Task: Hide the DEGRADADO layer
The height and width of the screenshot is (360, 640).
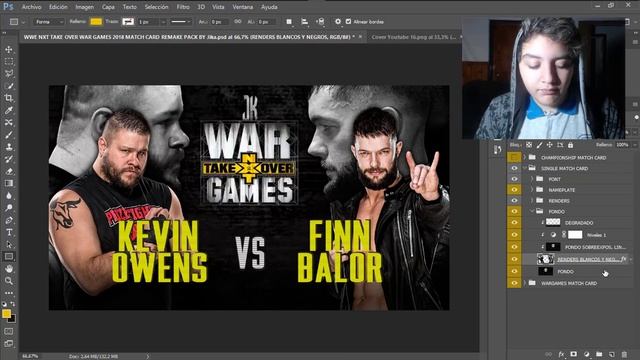Action: pyautogui.click(x=514, y=222)
